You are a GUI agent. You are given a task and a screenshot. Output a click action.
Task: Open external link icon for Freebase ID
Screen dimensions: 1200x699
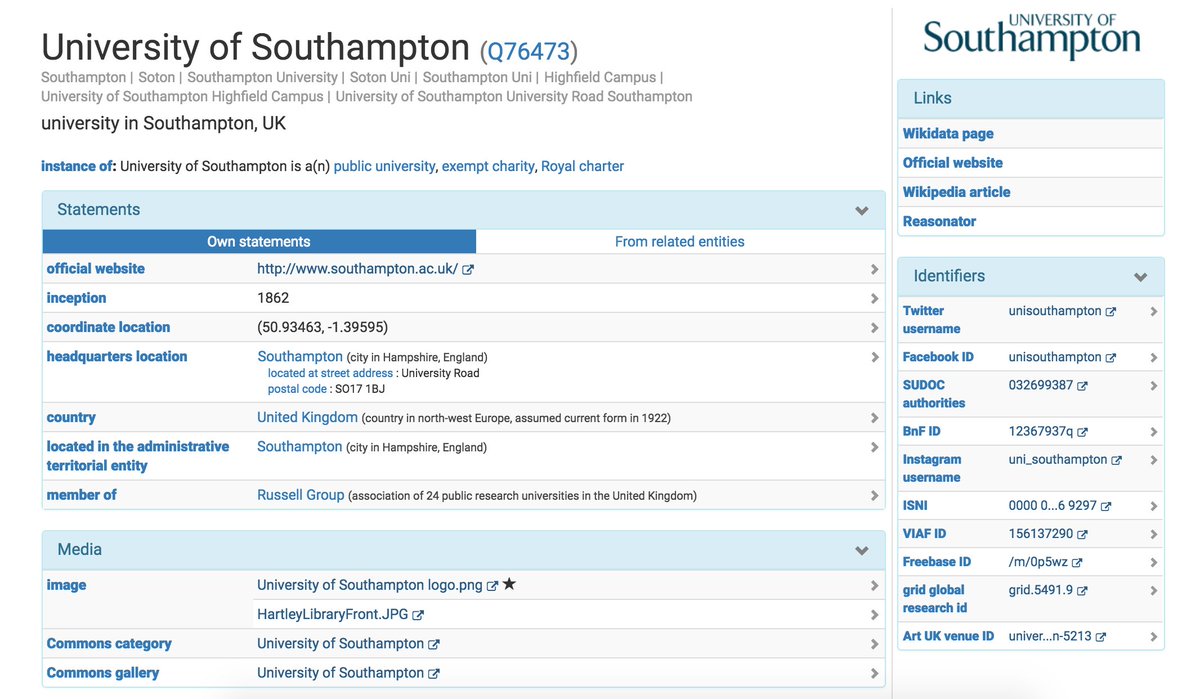tap(1077, 563)
